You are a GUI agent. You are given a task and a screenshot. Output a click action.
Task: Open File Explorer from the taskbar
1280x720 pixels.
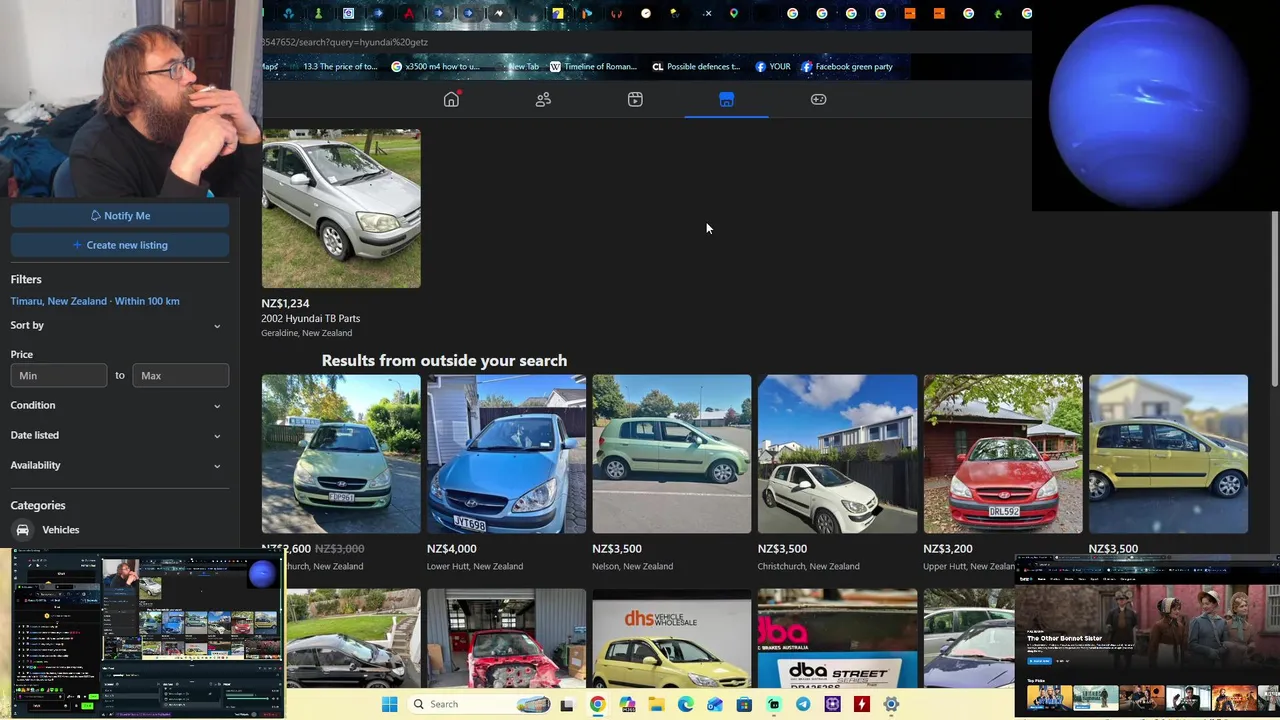656,704
